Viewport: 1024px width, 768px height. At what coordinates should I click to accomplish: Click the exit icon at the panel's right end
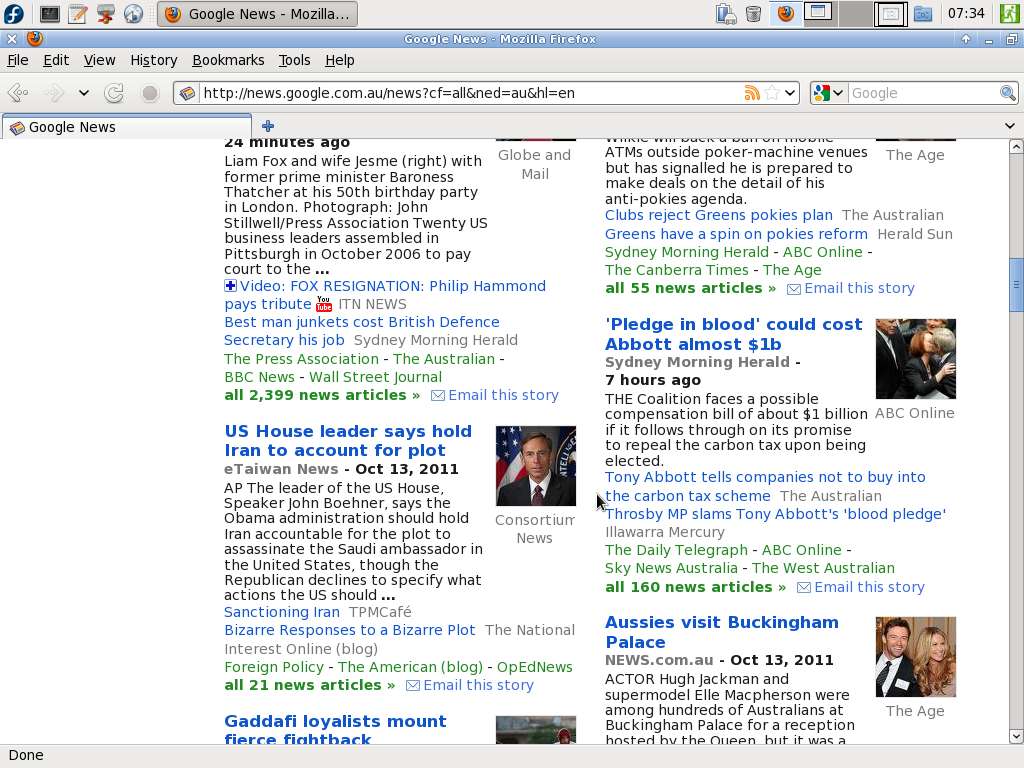1009,14
